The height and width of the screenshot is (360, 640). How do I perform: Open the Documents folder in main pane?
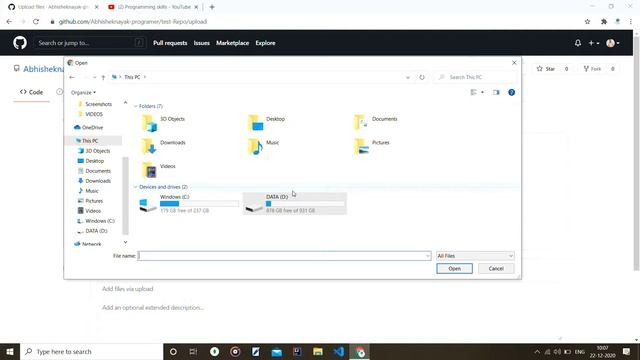[376, 122]
